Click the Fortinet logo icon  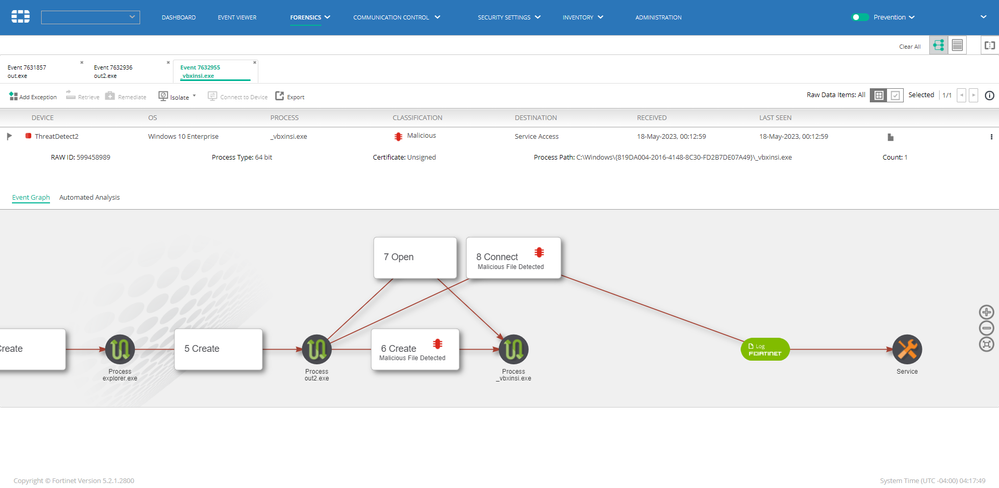20,17
